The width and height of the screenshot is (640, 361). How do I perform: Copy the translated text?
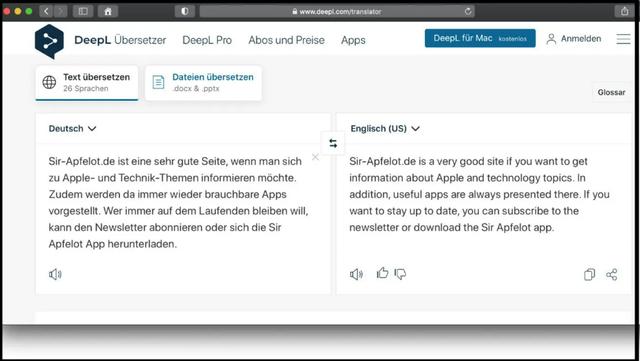(589, 274)
